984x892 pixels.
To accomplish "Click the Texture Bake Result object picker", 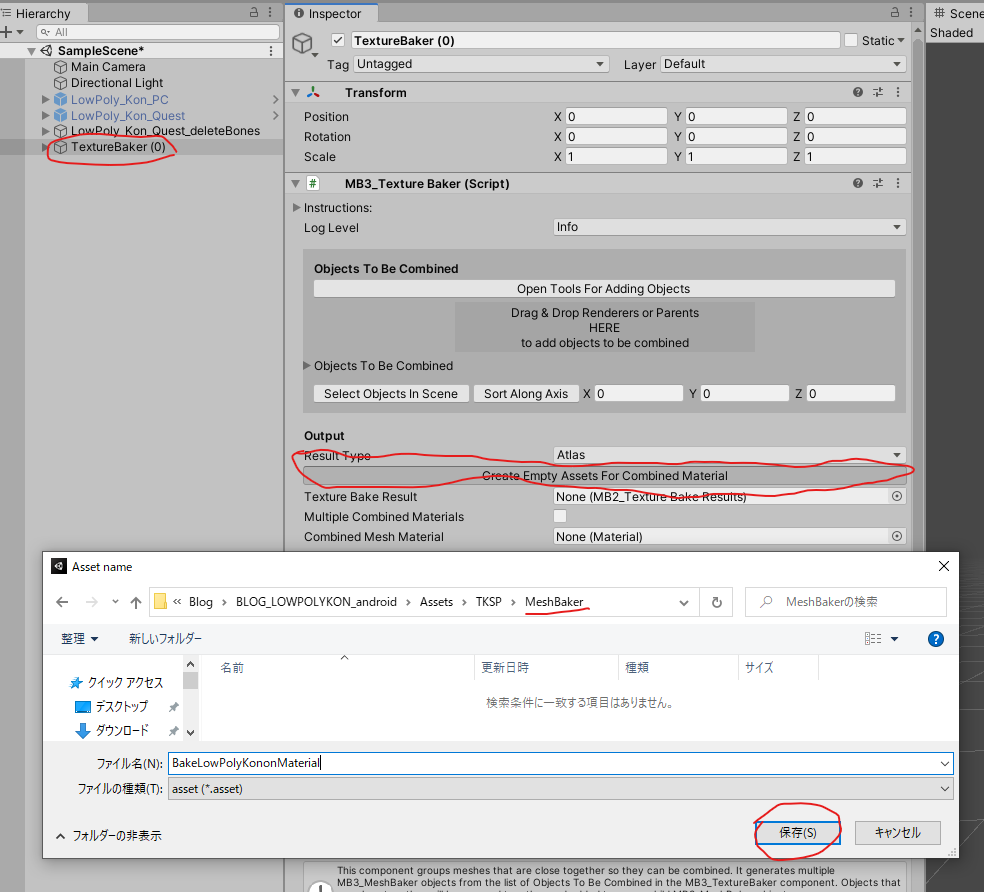I will (897, 497).
